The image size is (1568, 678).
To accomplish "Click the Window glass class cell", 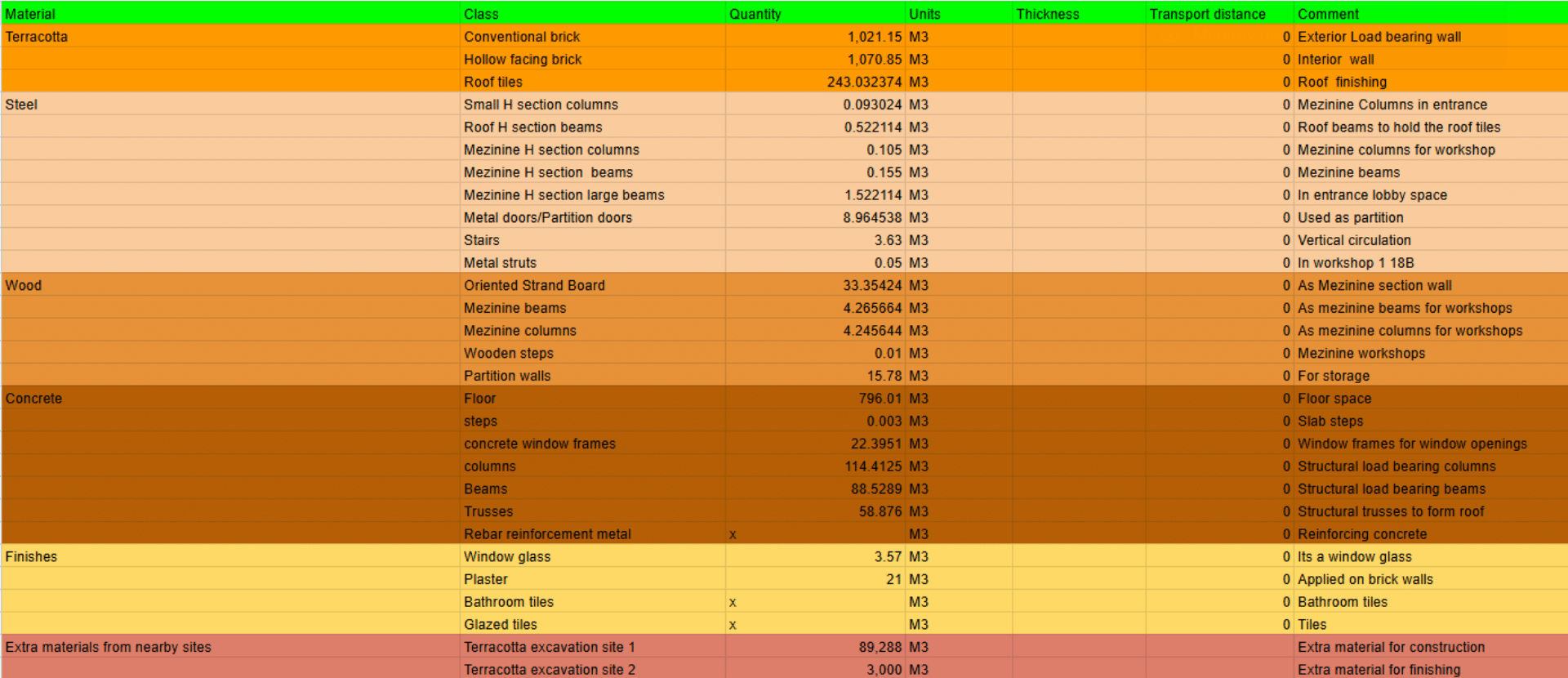I will tap(593, 556).
